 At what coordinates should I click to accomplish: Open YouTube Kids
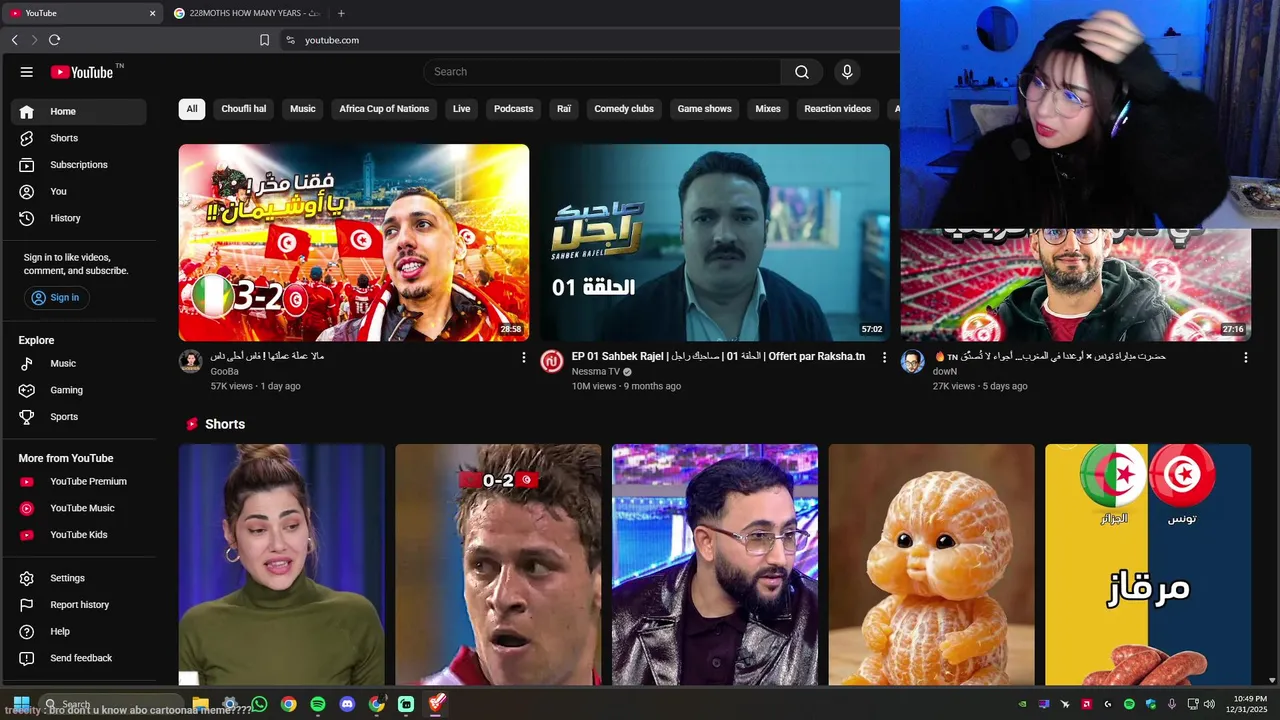pyautogui.click(x=78, y=535)
